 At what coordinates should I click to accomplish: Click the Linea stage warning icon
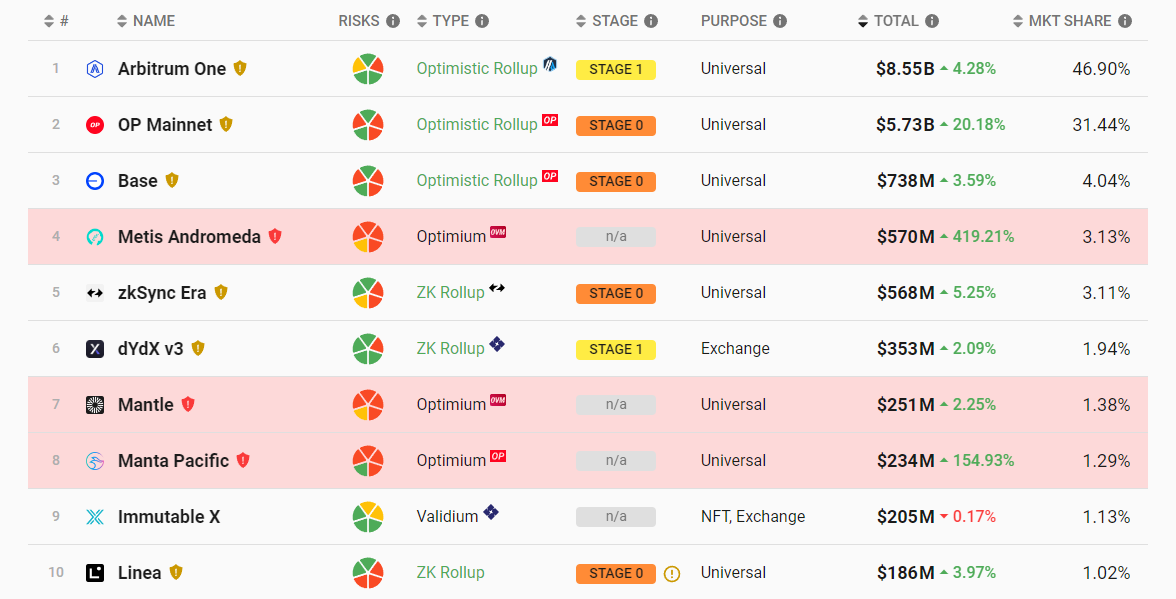pos(672,574)
